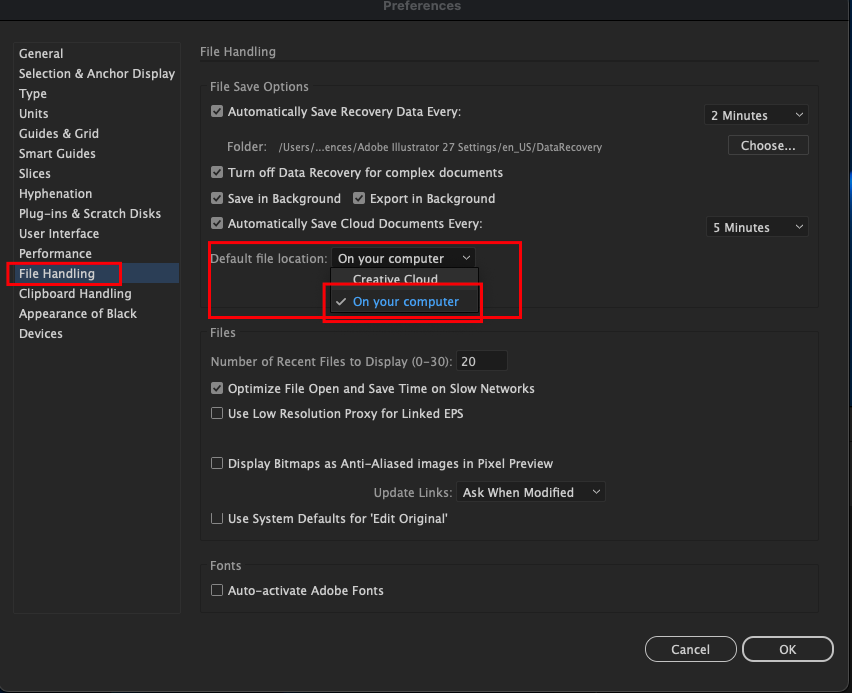This screenshot has height=693, width=852.
Task: Open the User Interface preferences
Action: pyautogui.click(x=59, y=233)
